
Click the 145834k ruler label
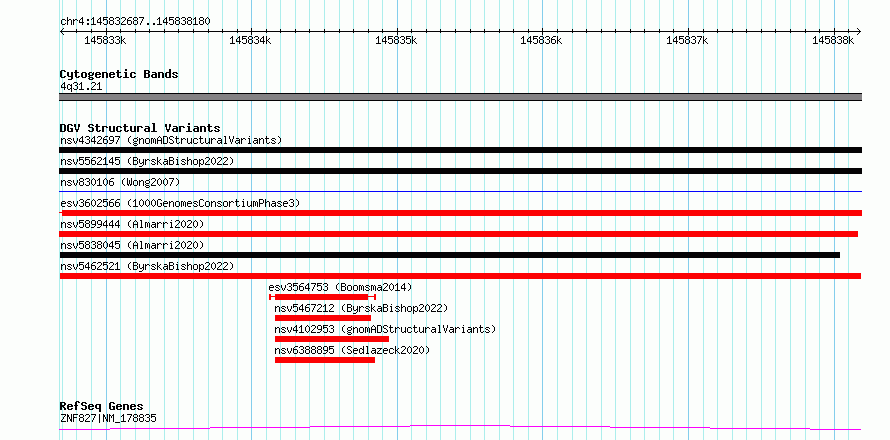[x=250, y=41]
